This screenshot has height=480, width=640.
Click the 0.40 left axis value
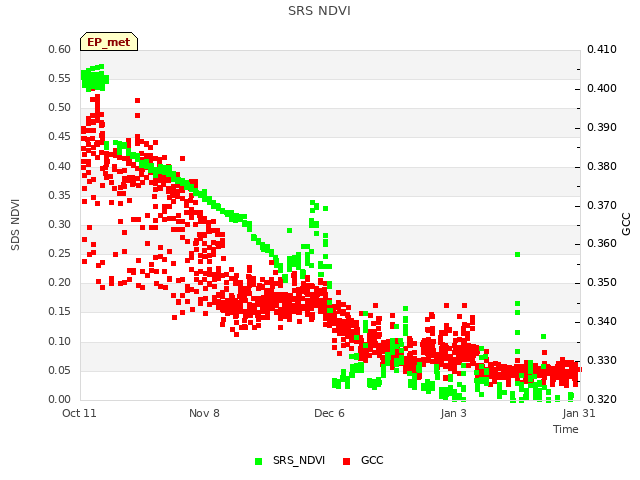point(60,166)
